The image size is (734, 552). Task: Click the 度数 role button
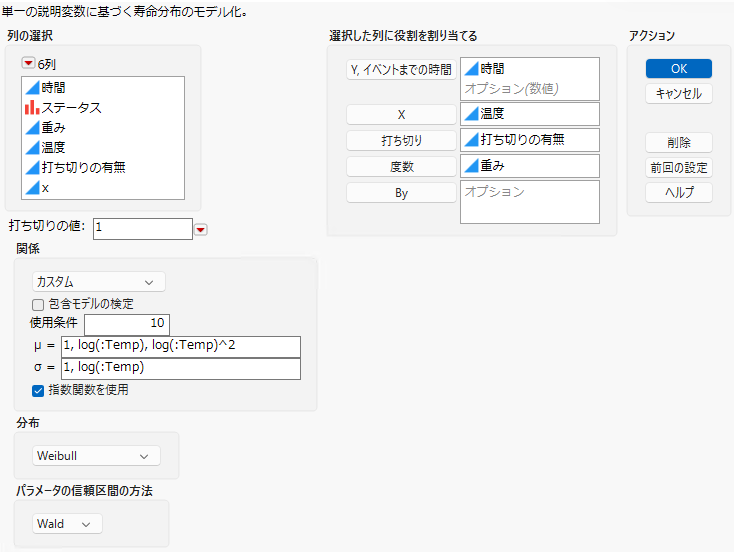coord(401,167)
